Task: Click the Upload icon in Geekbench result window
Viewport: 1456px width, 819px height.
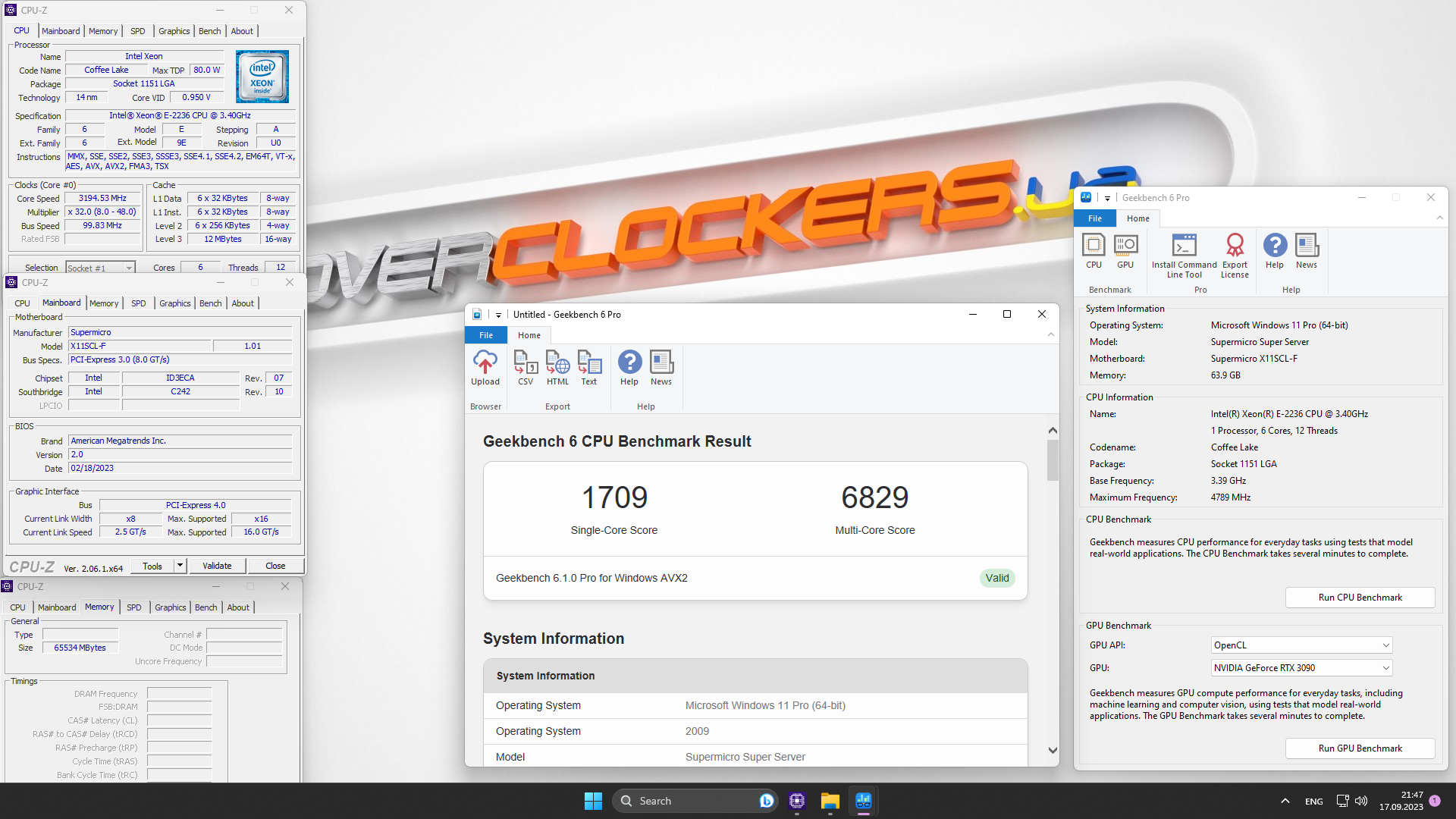Action: pyautogui.click(x=485, y=369)
